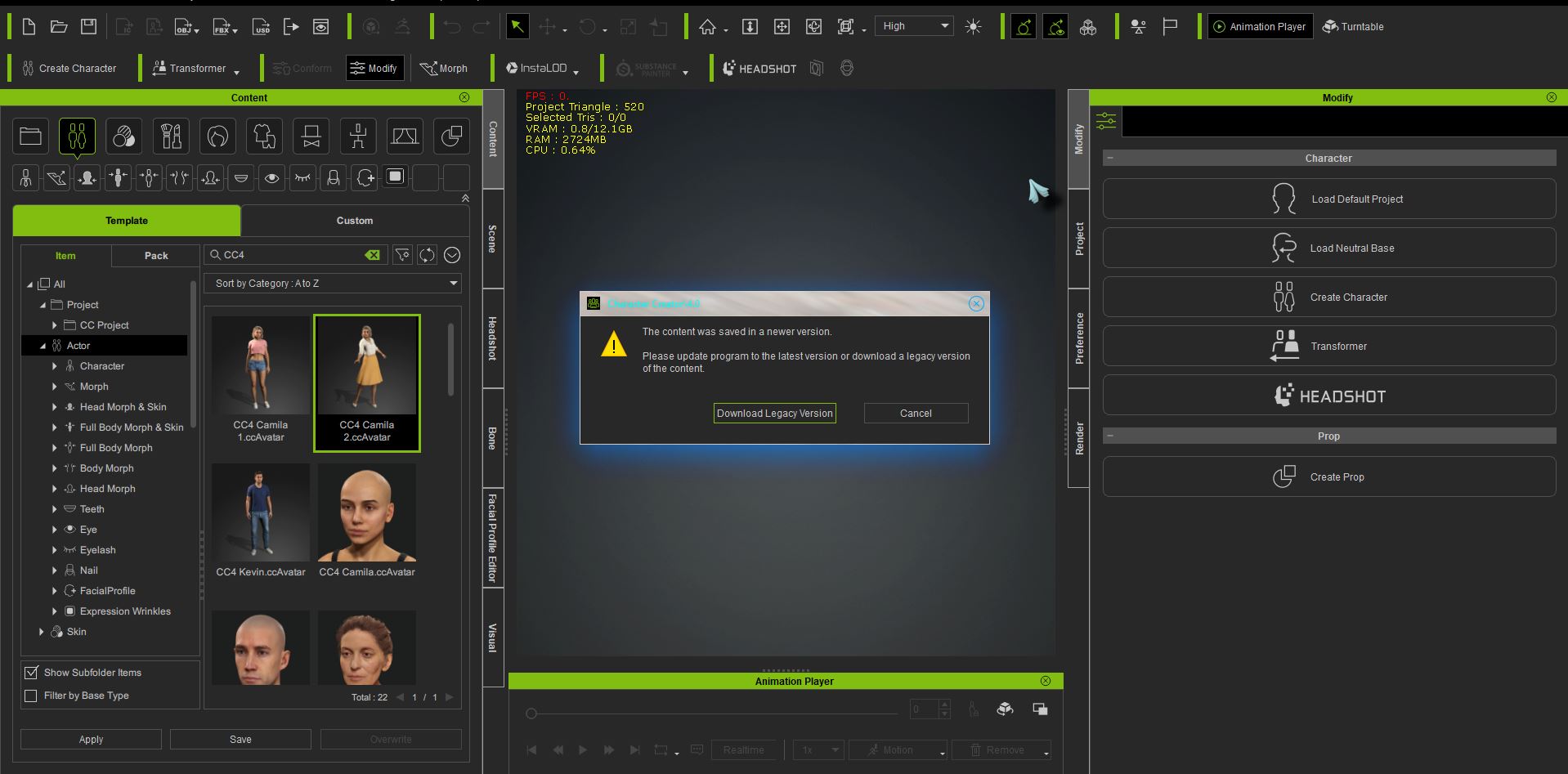
Task: Open the High quality dropdown
Action: tap(914, 26)
